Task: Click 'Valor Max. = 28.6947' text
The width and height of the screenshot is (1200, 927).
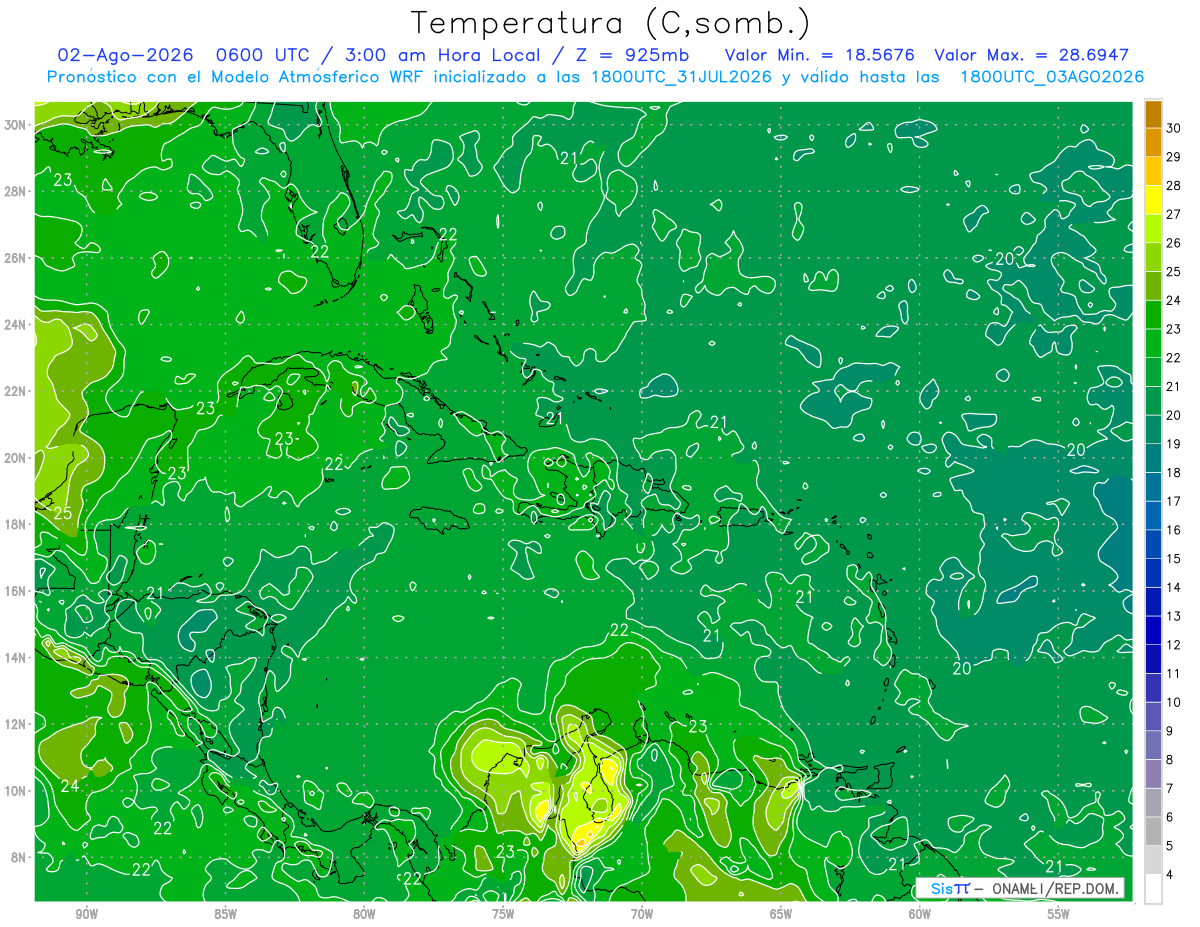Action: [x=1031, y=55]
